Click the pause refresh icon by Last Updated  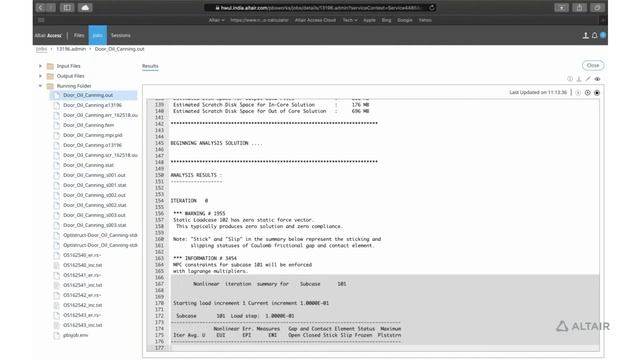tap(578, 93)
